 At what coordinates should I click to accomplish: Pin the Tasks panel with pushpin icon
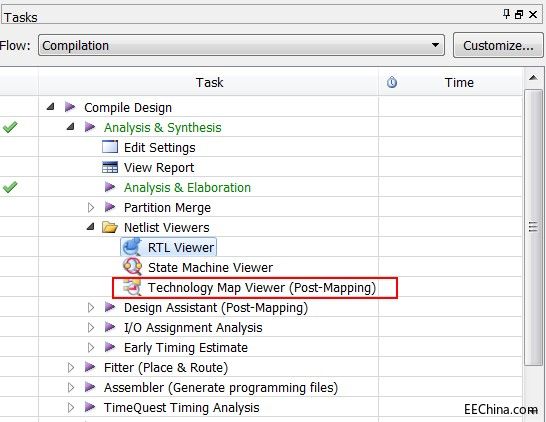[507, 14]
